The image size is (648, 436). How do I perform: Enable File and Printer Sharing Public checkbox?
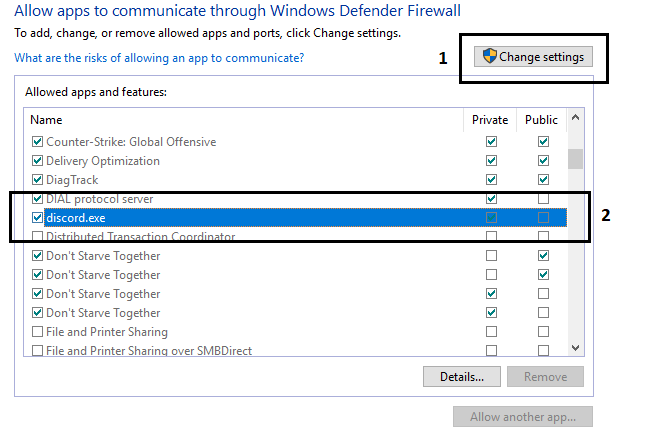point(543,331)
